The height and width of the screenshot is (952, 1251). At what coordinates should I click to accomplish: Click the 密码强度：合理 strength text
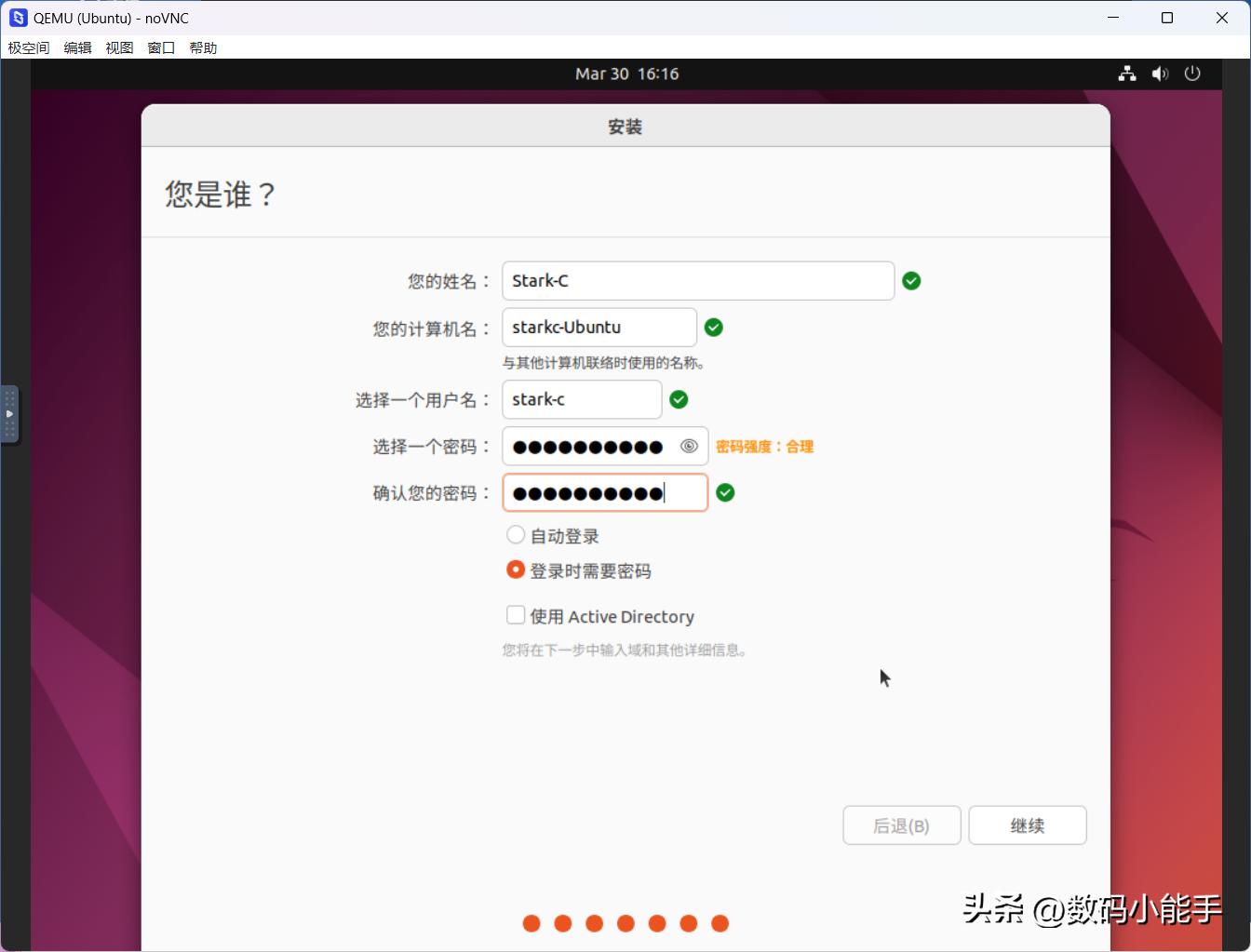click(x=764, y=447)
